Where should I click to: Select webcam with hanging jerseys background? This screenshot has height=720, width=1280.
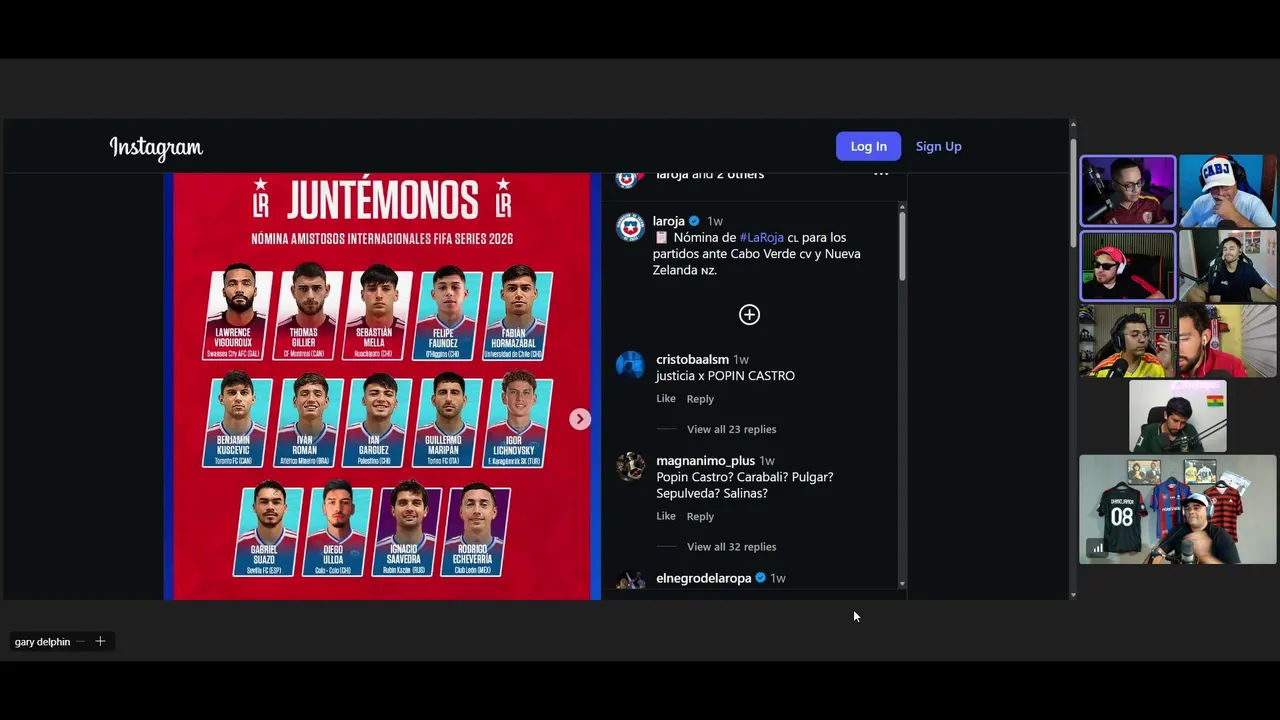(1177, 509)
